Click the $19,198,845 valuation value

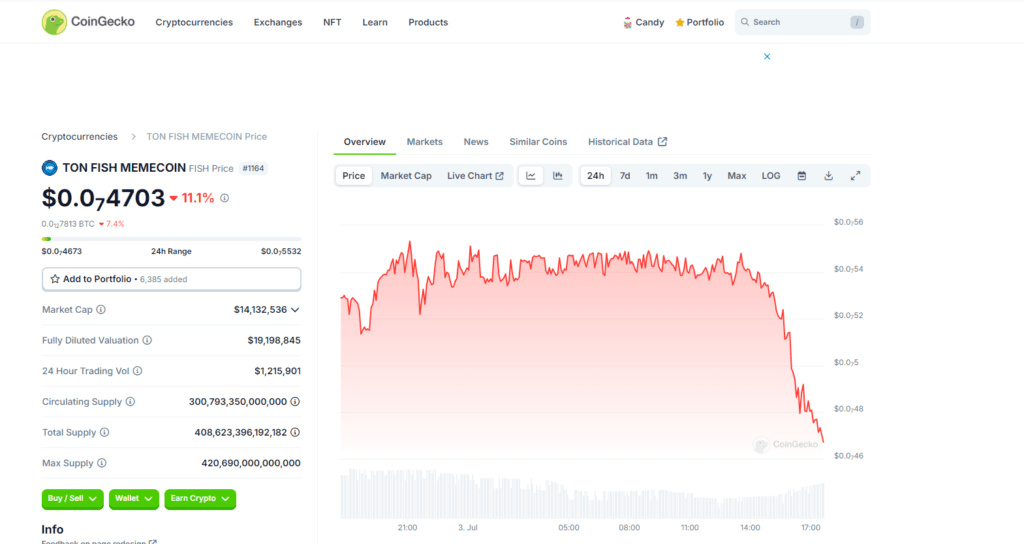(274, 340)
